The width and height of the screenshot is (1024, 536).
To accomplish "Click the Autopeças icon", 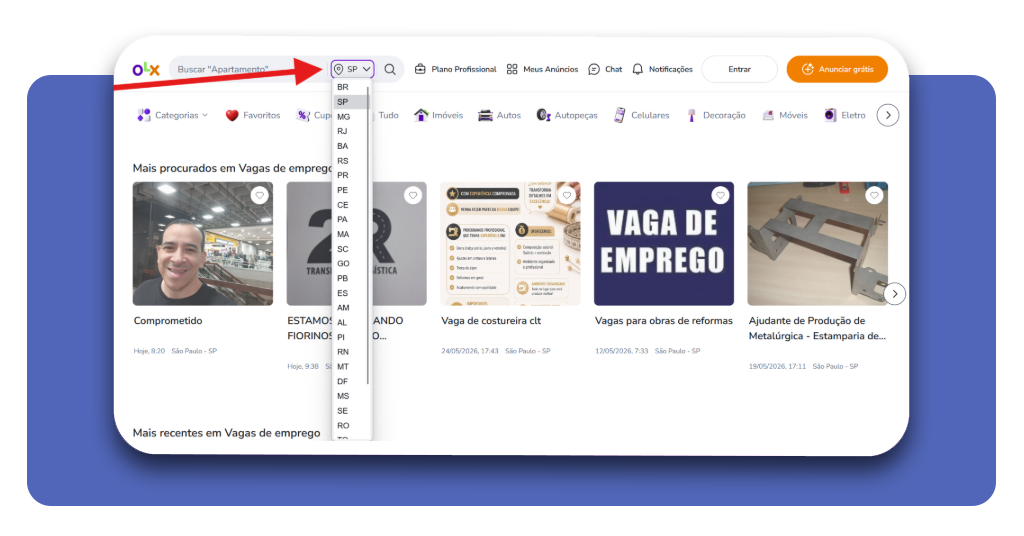I will coord(543,115).
